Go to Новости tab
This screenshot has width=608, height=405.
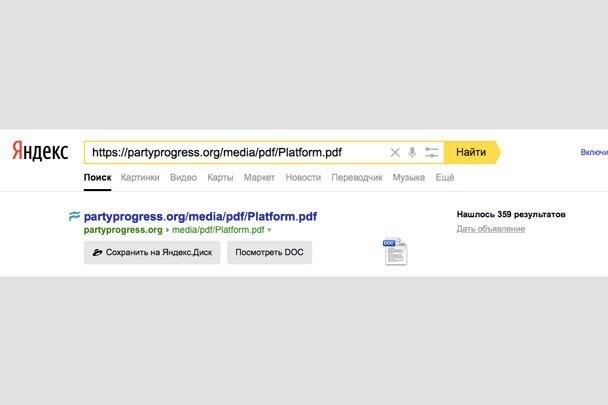click(303, 178)
